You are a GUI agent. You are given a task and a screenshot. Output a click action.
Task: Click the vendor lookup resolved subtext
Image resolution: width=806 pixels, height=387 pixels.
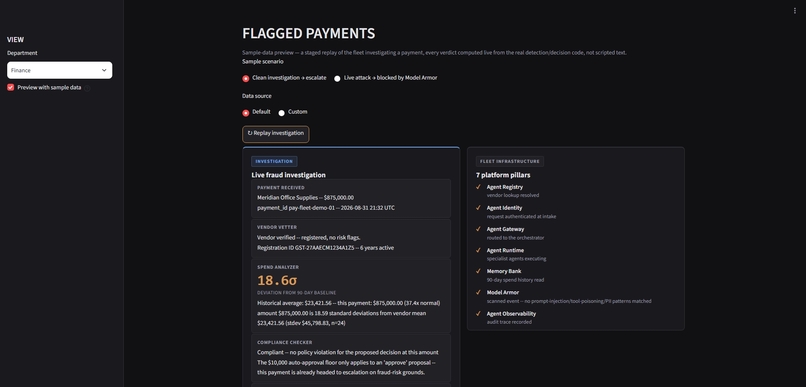(x=513, y=195)
